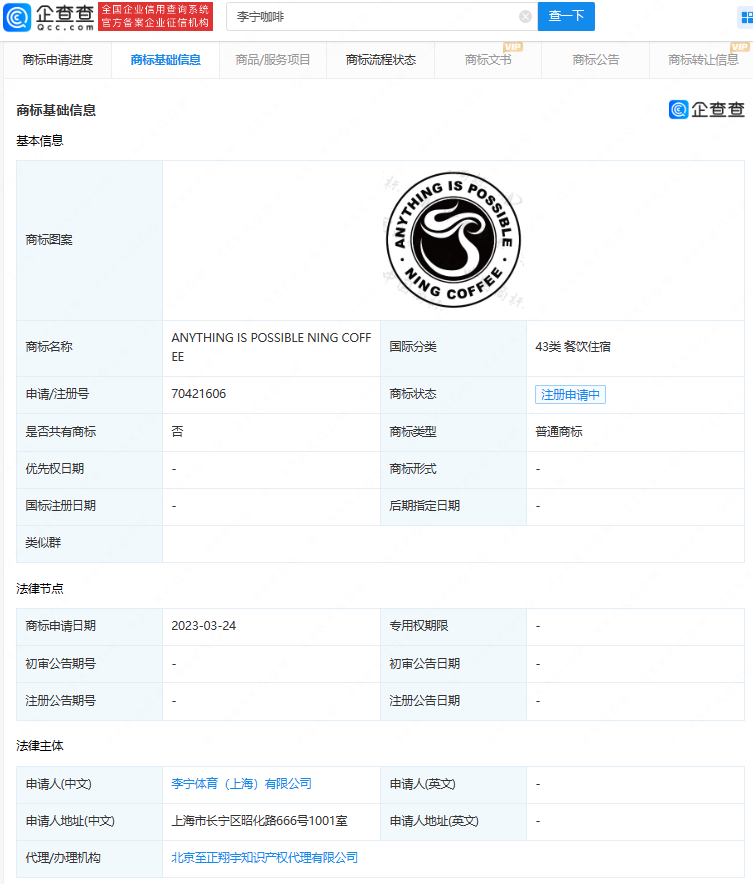
Task: Click the 类似群 row label
Action: (x=43, y=542)
